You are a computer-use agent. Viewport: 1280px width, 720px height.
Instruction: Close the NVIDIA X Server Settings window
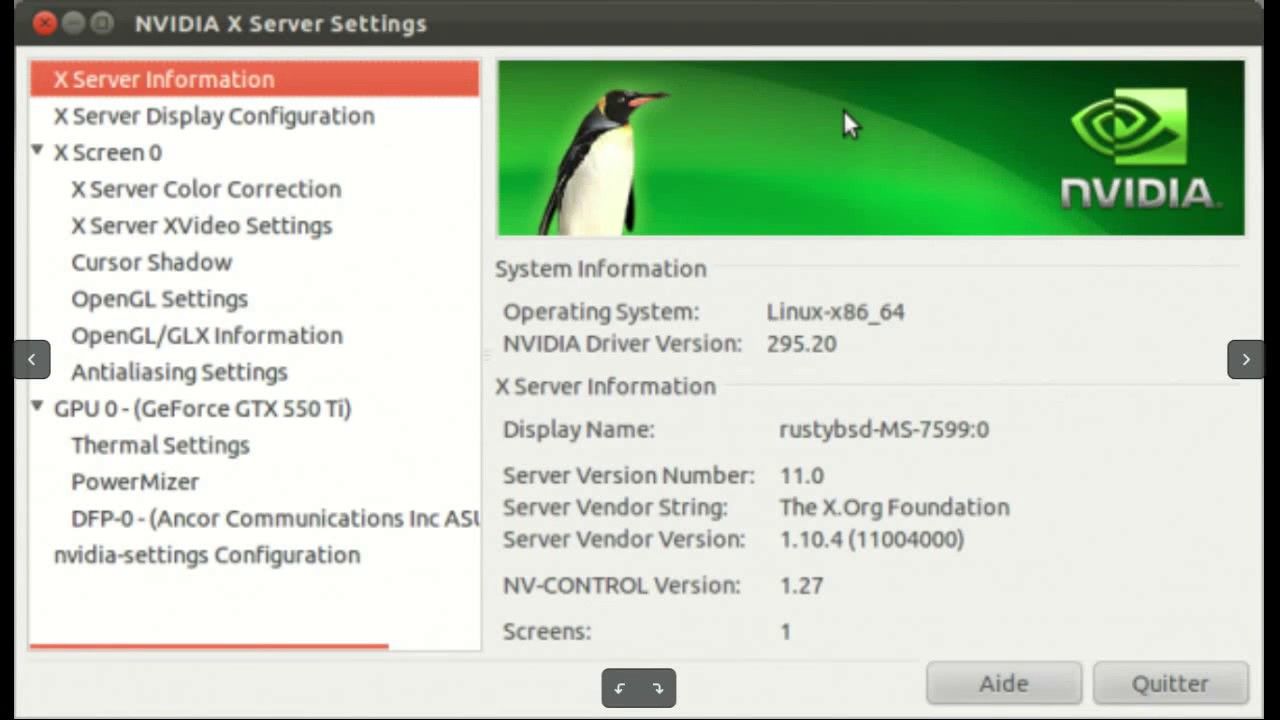click(x=44, y=23)
